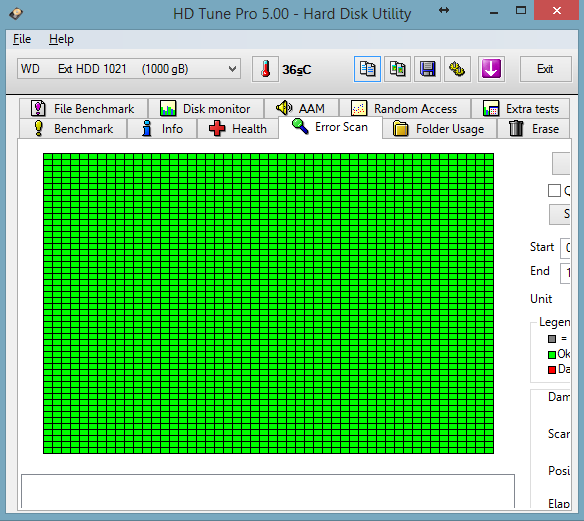Open the Help menu
This screenshot has height=521, width=584.
61,39
